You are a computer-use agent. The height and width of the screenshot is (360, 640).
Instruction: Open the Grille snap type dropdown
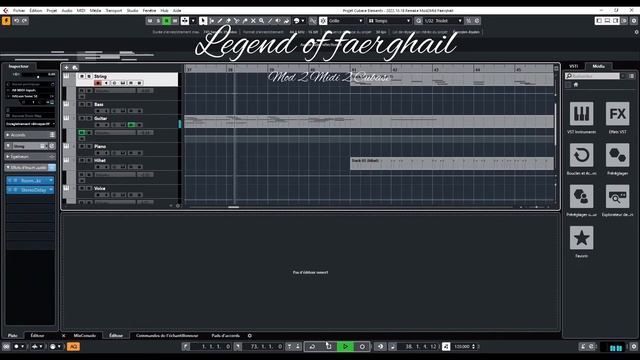(346, 20)
